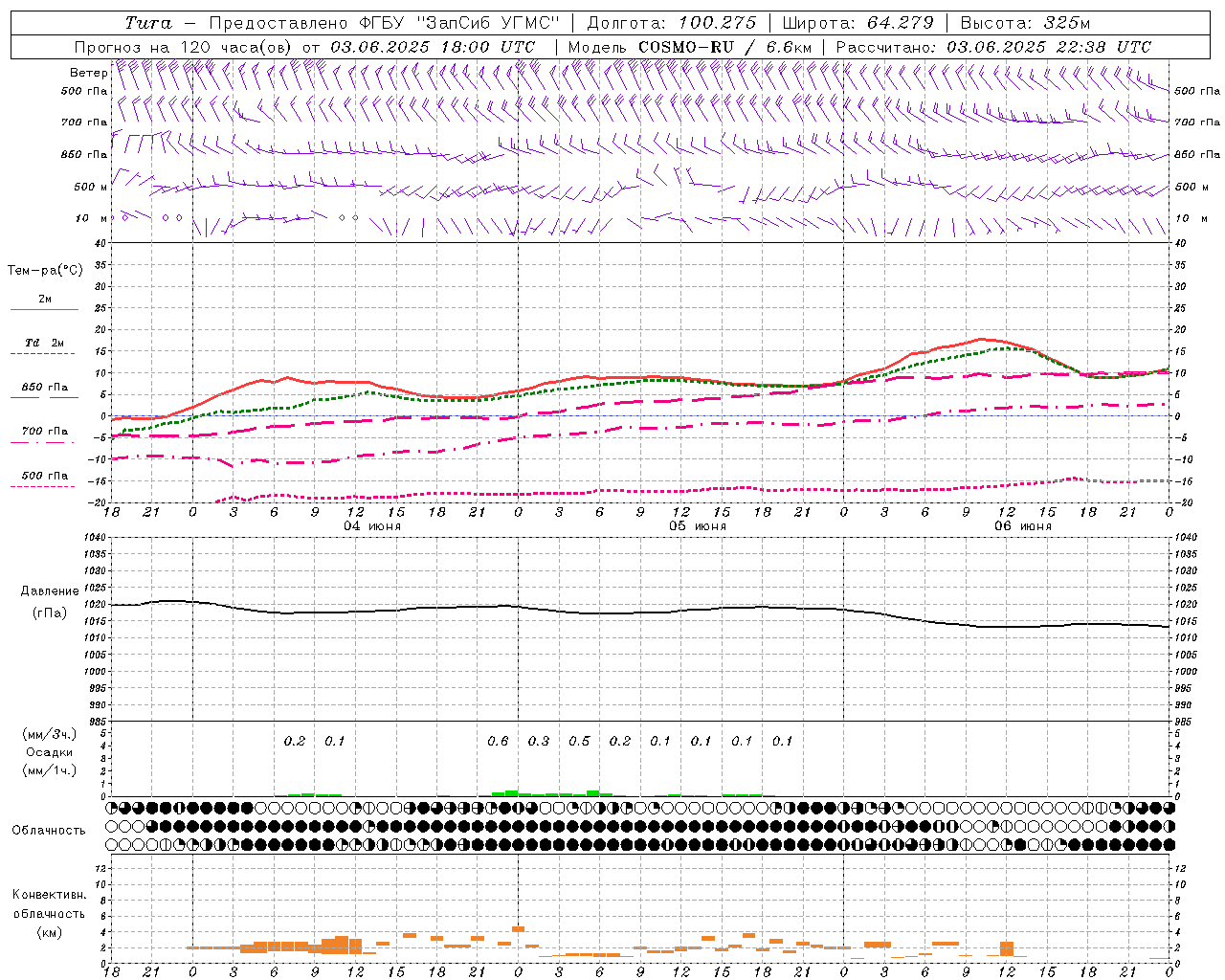Click the "Ветер" wind panel label
Viewport: 1225px width, 980px height.
click(88, 73)
